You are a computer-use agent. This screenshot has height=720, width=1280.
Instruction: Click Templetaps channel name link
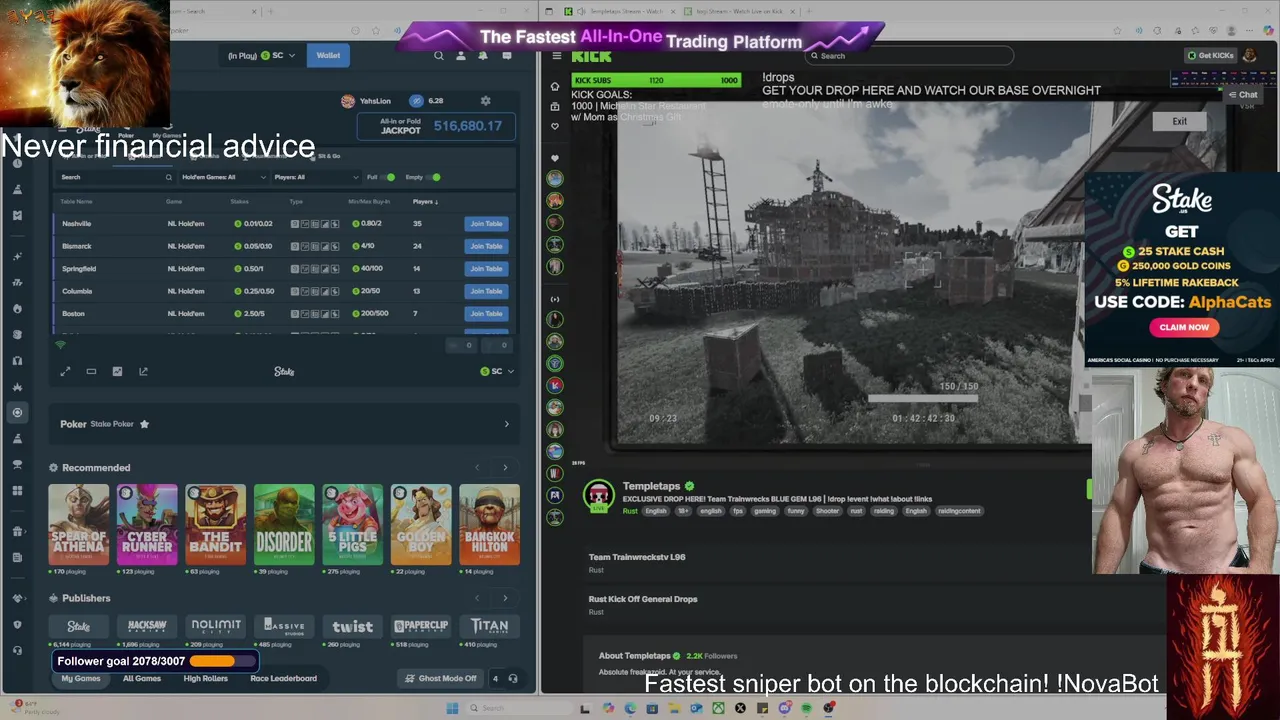651,486
